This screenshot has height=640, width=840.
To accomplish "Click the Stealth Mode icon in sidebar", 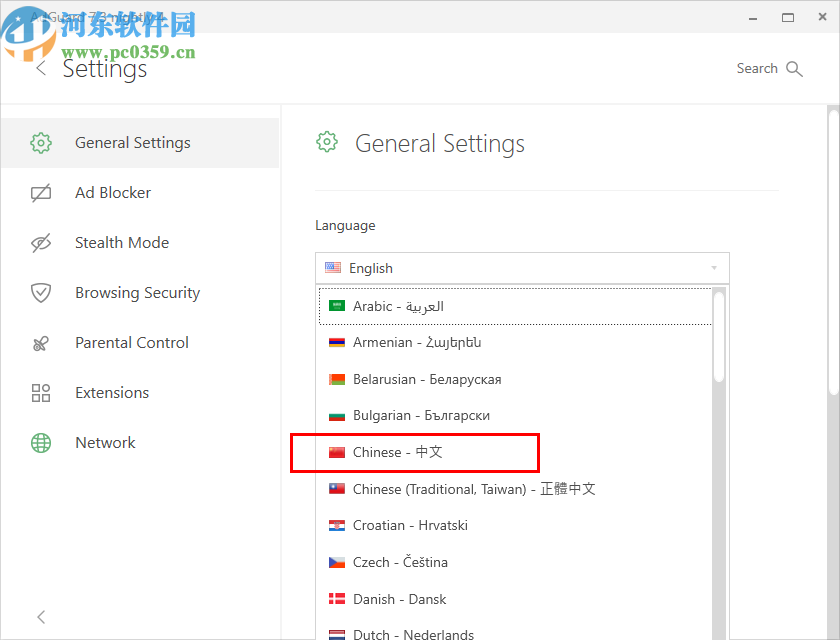I will 41,242.
